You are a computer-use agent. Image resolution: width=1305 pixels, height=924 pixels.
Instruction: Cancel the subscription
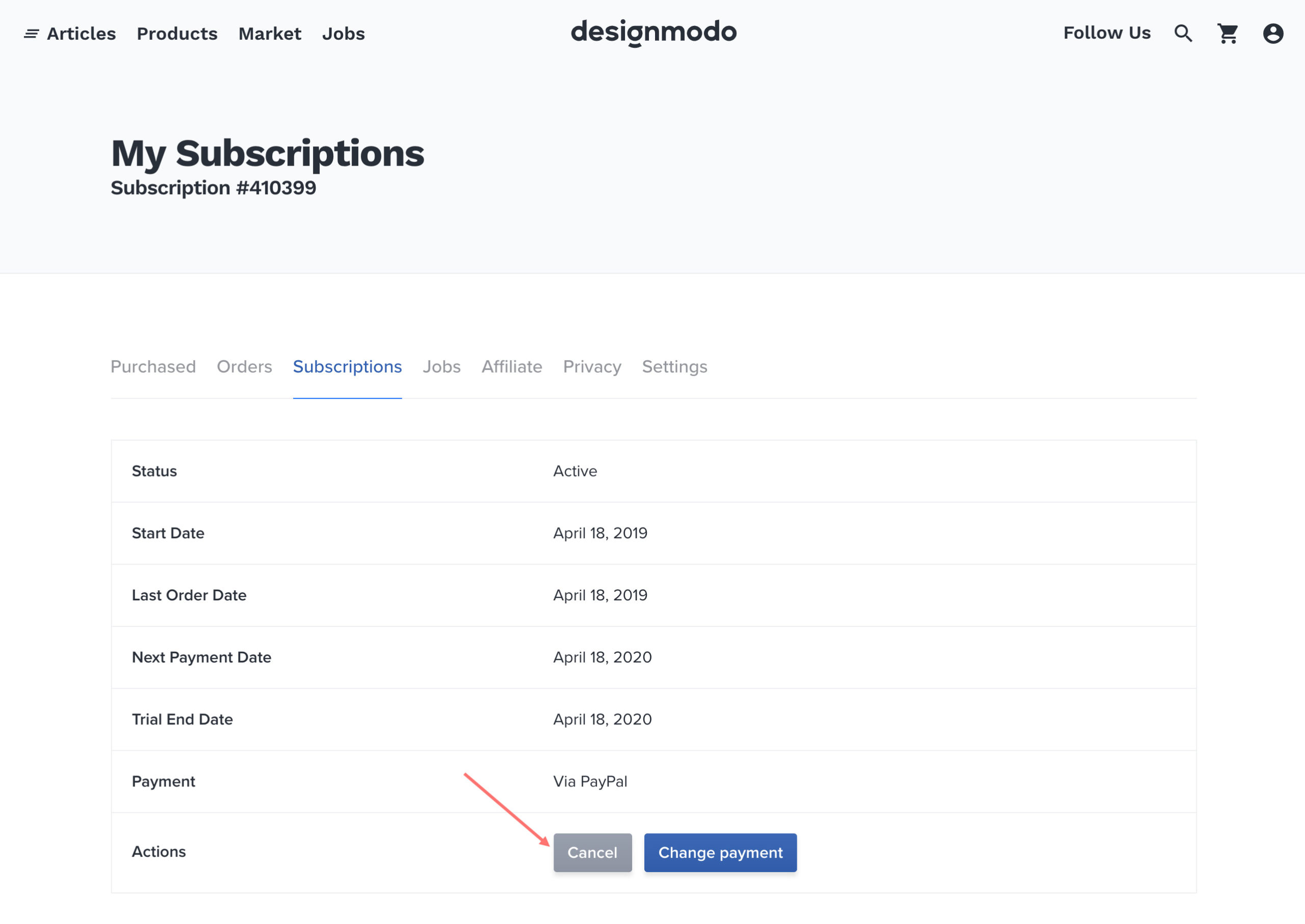coord(592,852)
